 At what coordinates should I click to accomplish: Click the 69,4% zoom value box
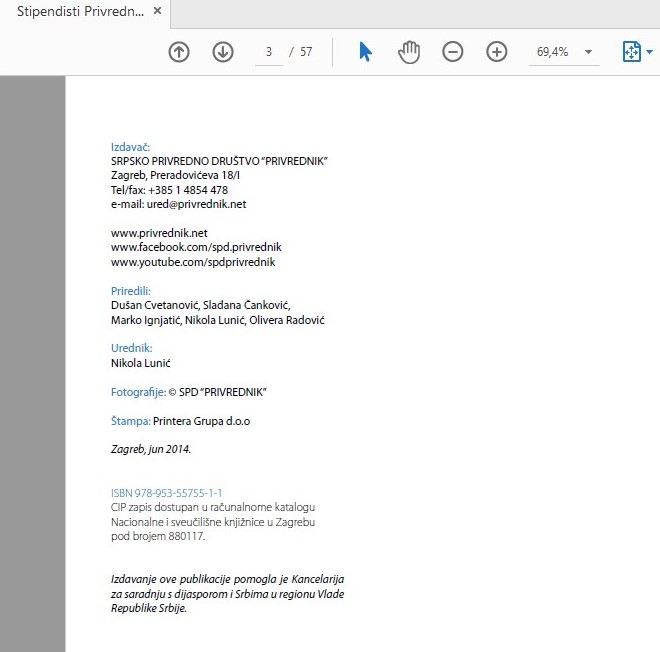coord(552,52)
